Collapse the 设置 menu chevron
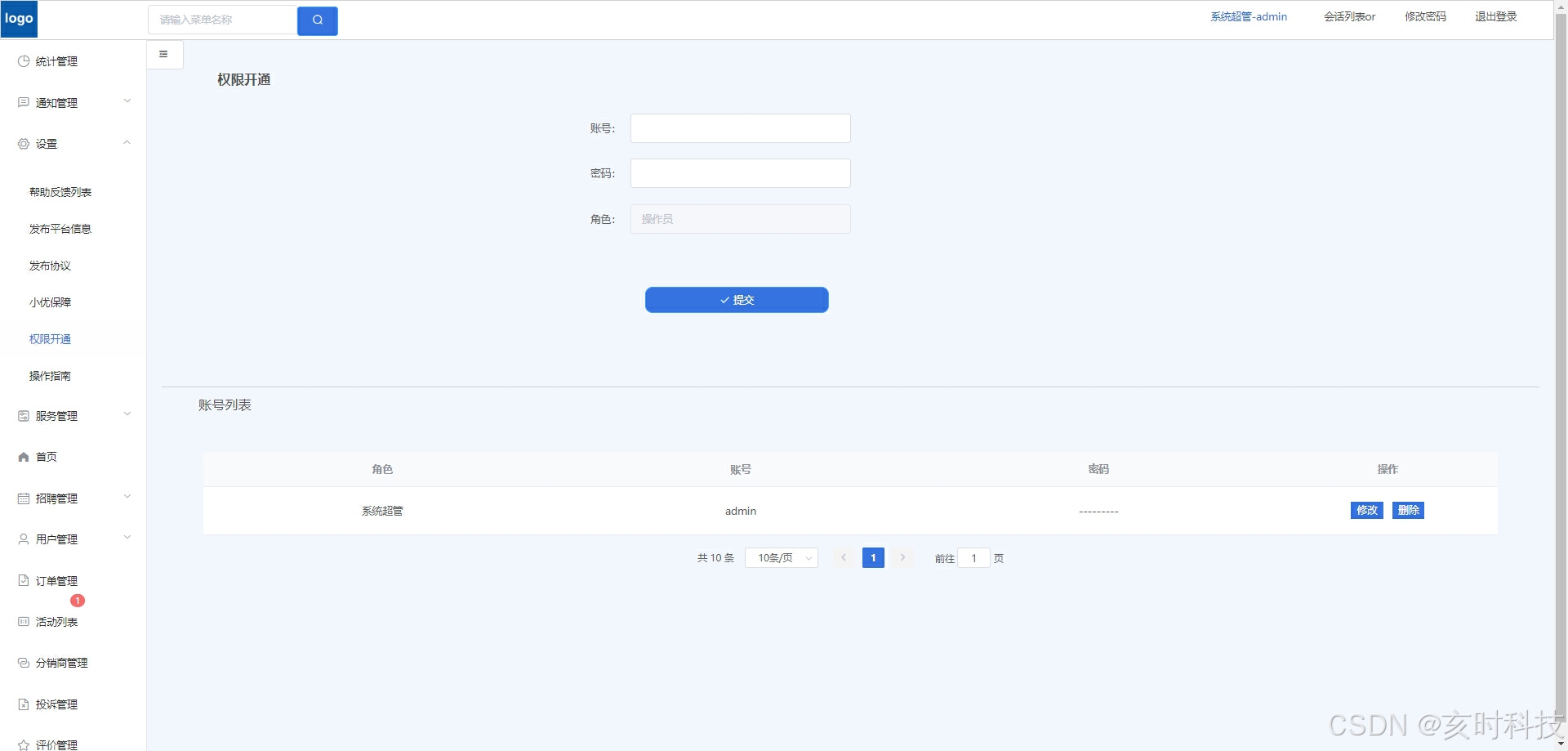1568x751 pixels. (x=127, y=142)
